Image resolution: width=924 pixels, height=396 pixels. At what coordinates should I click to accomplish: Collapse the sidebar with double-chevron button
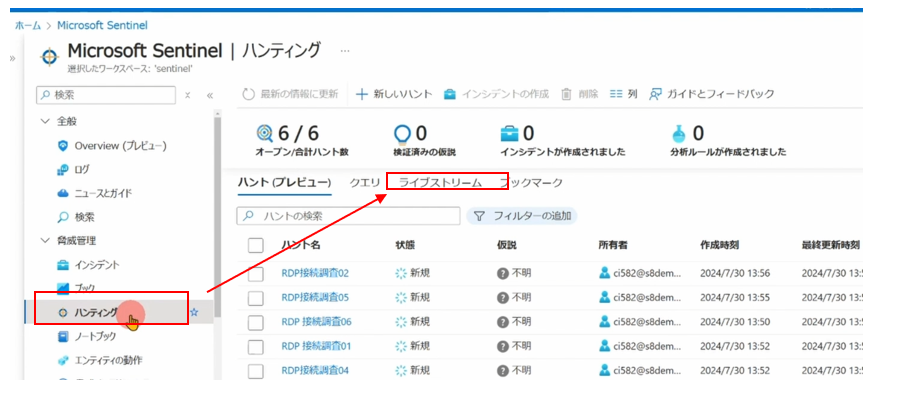click(209, 95)
